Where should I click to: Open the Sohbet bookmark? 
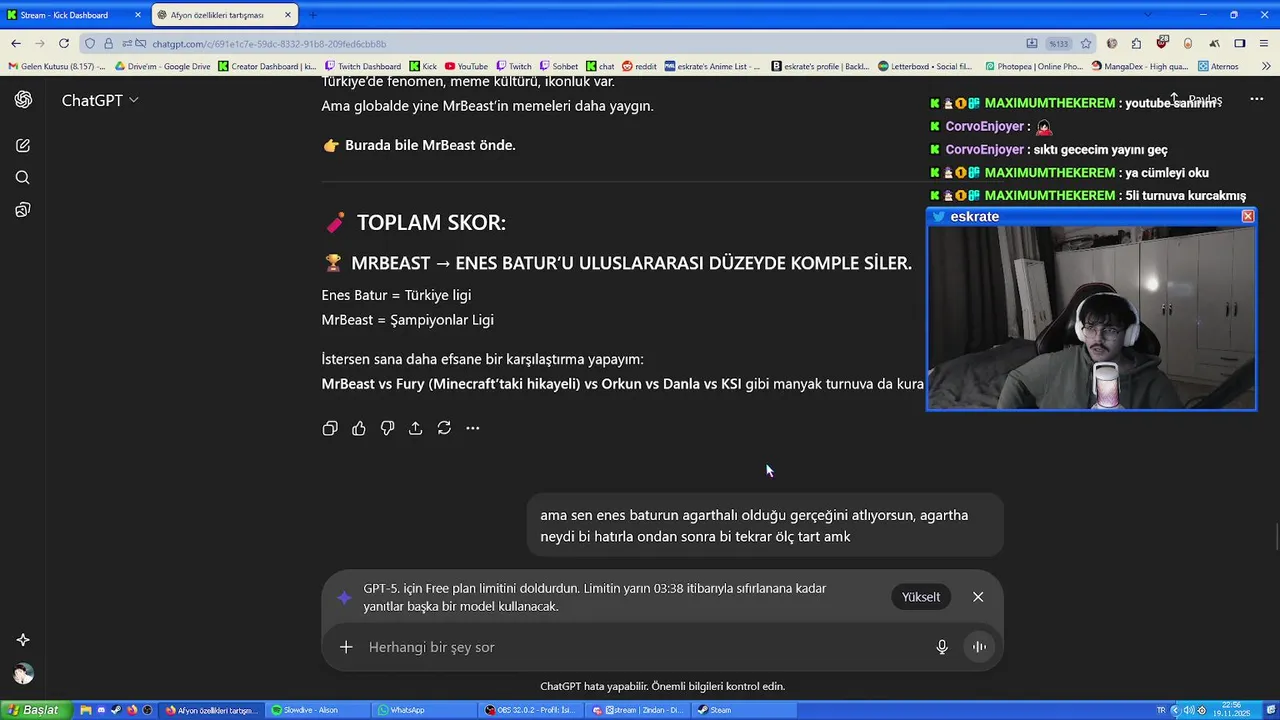558,66
